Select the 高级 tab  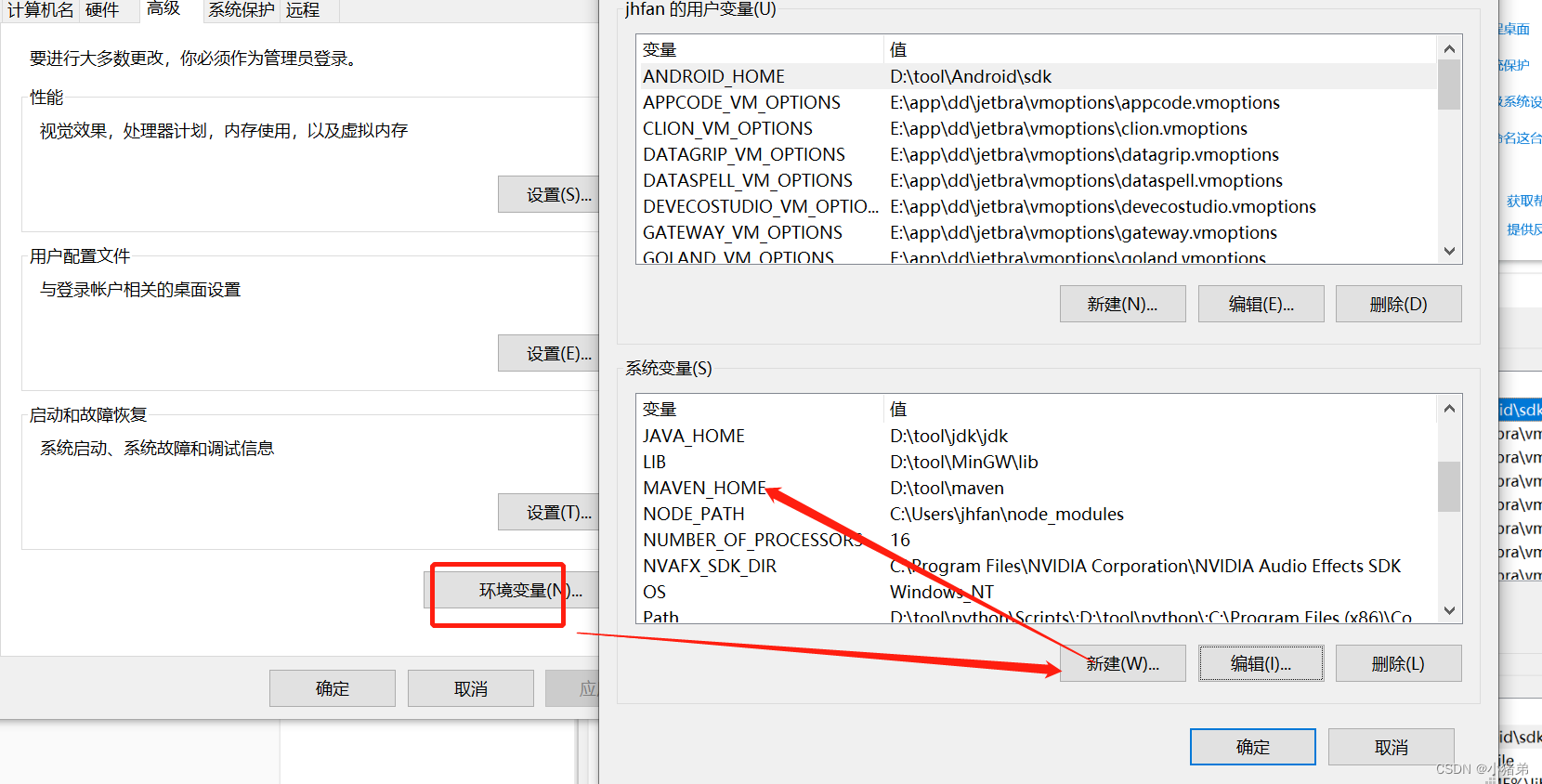163,9
